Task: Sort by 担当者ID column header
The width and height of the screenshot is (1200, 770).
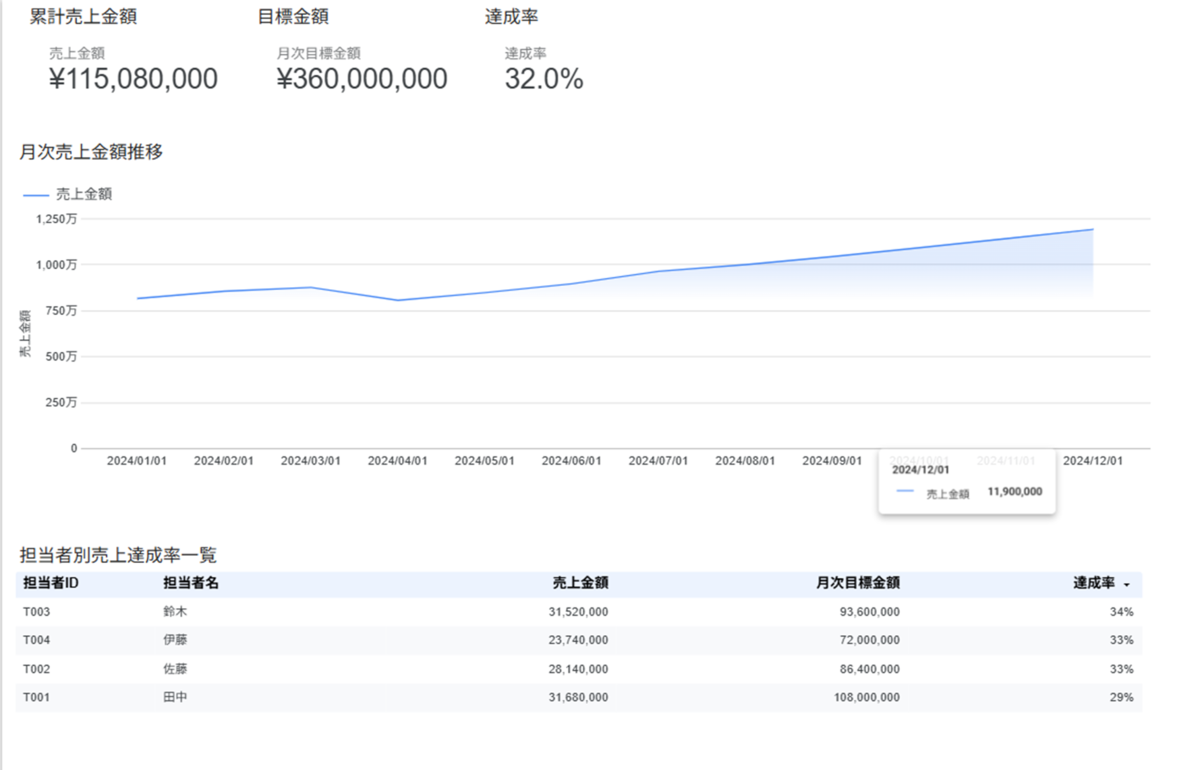Action: 51,584
